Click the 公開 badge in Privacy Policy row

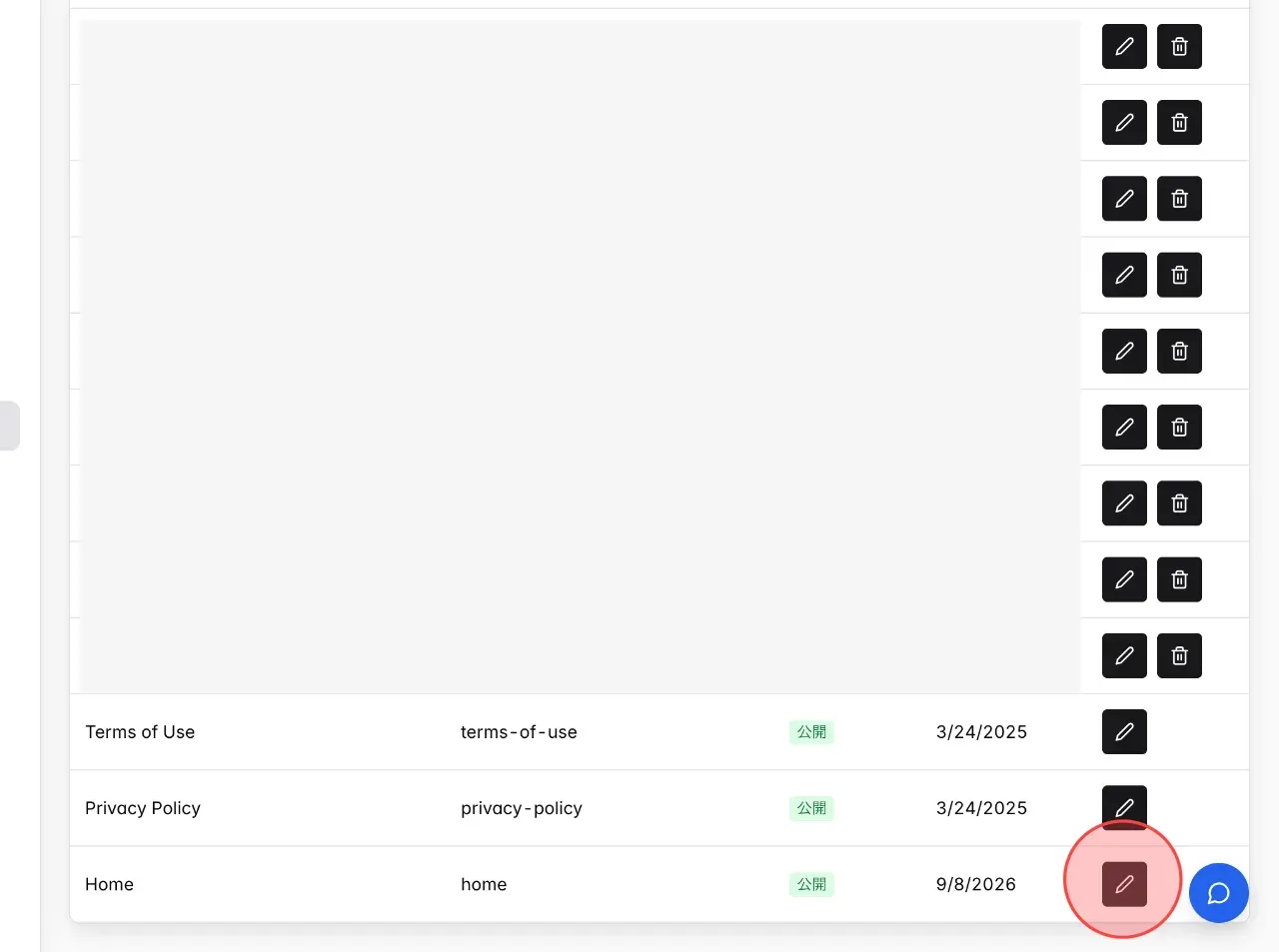(x=811, y=808)
